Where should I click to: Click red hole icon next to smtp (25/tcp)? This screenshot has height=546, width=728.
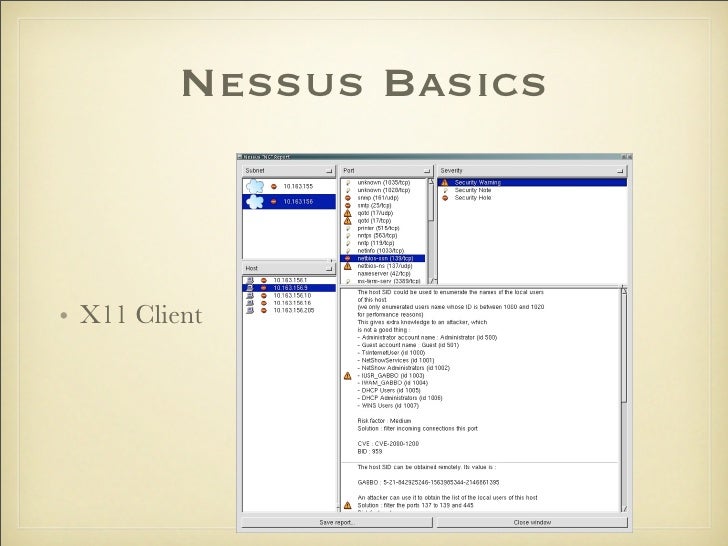348,205
